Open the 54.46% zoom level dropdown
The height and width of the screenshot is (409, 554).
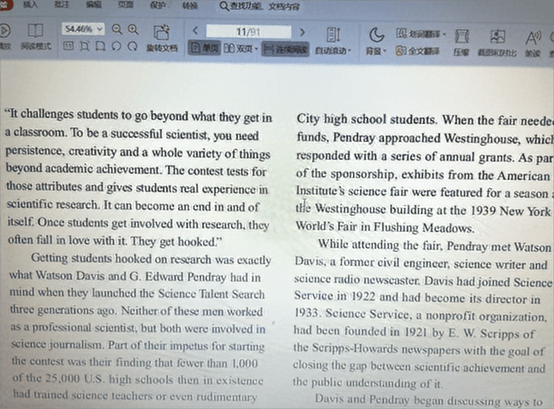click(x=83, y=29)
